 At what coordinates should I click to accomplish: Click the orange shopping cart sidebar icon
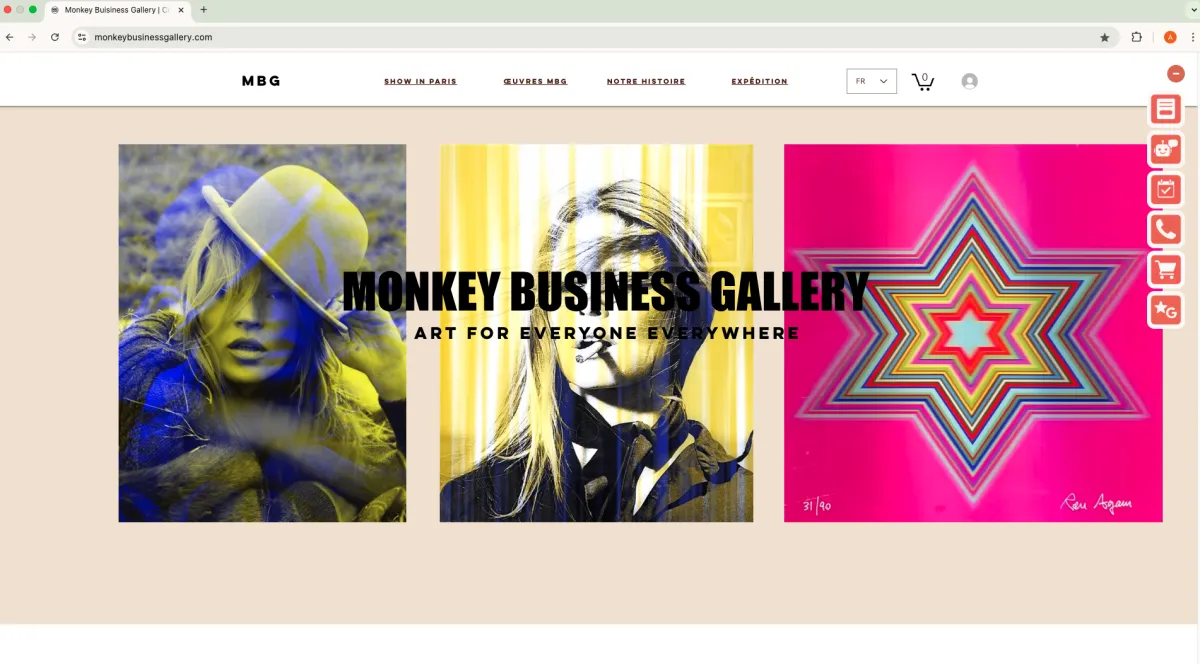(1166, 270)
